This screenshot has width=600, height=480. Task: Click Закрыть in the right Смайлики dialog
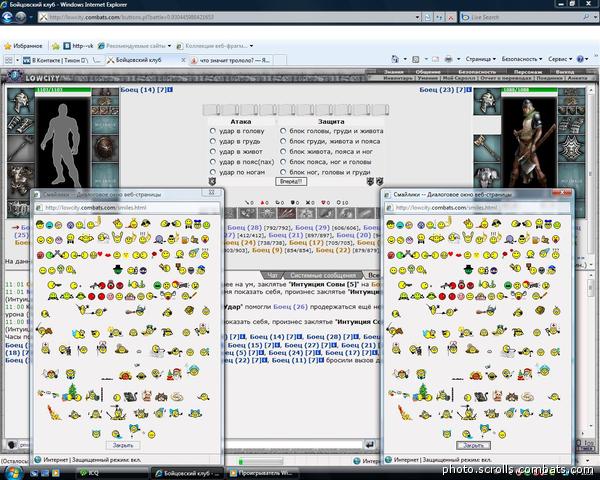[x=473, y=445]
